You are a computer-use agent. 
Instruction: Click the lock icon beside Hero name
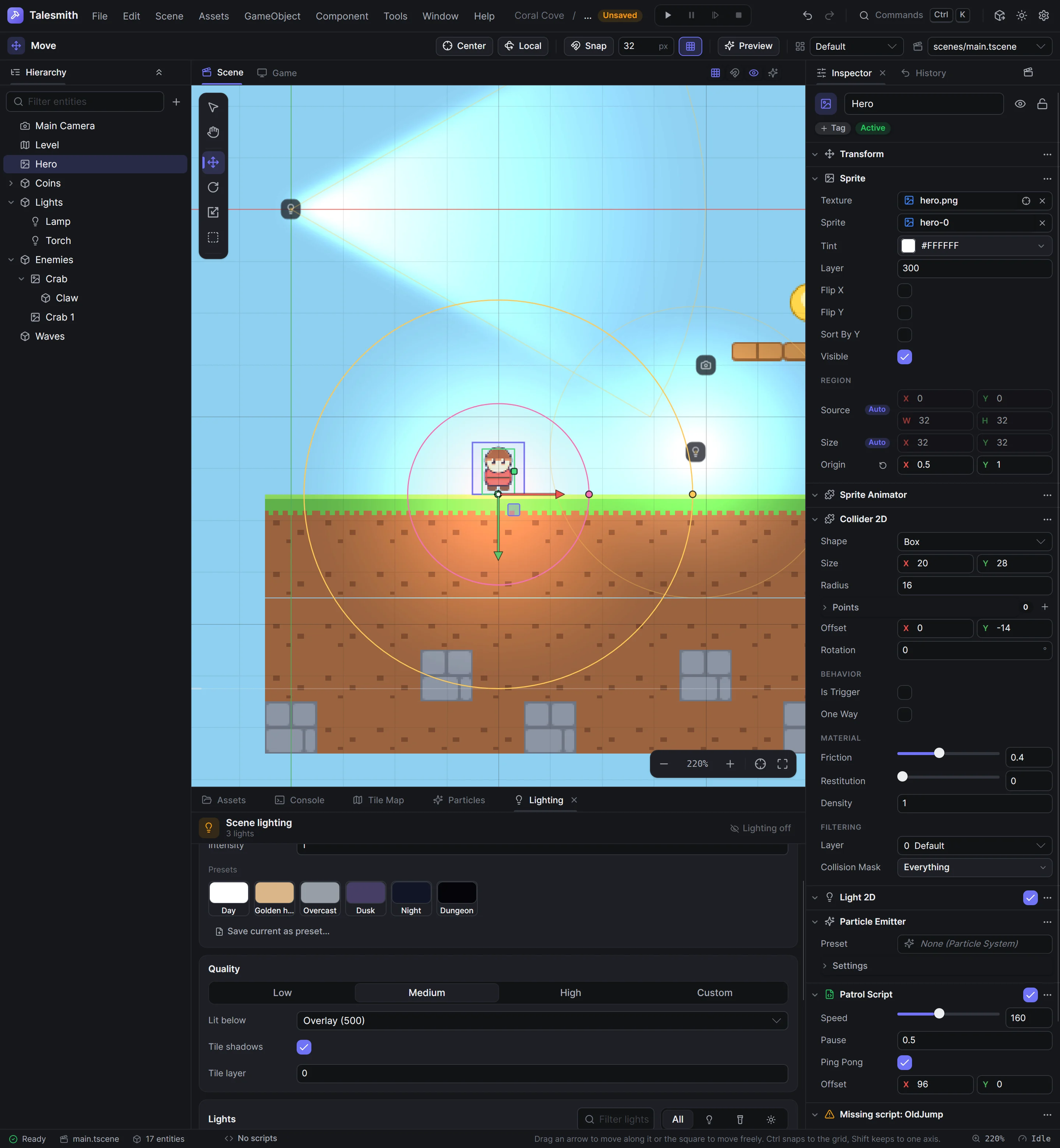point(1042,104)
